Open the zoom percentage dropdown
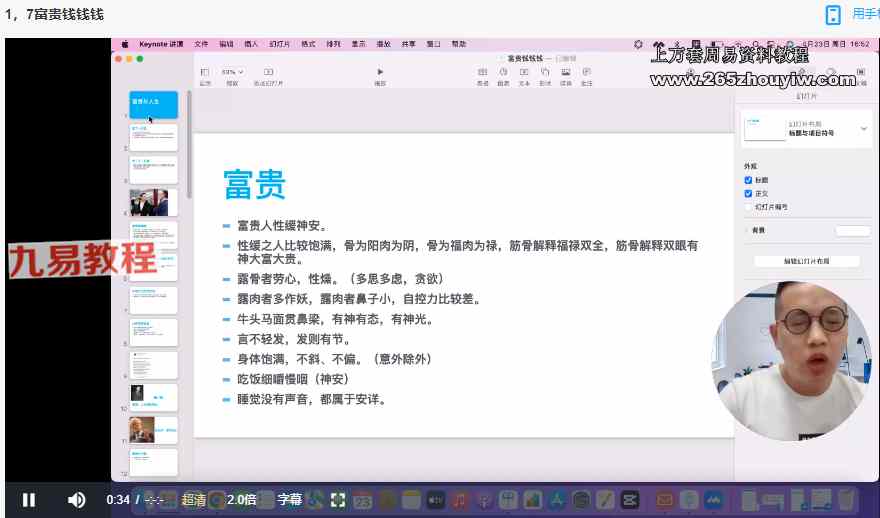Image resolution: width=880 pixels, height=518 pixels. point(234,72)
